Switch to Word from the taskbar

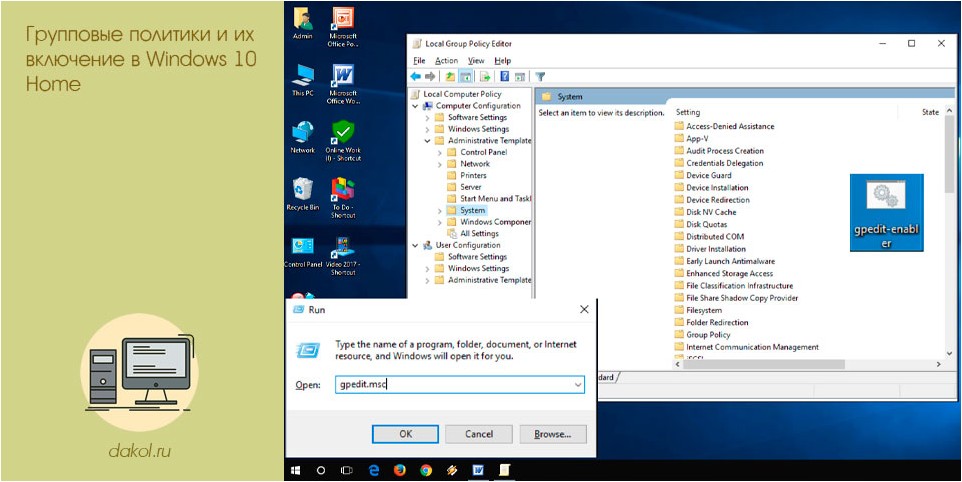click(478, 470)
